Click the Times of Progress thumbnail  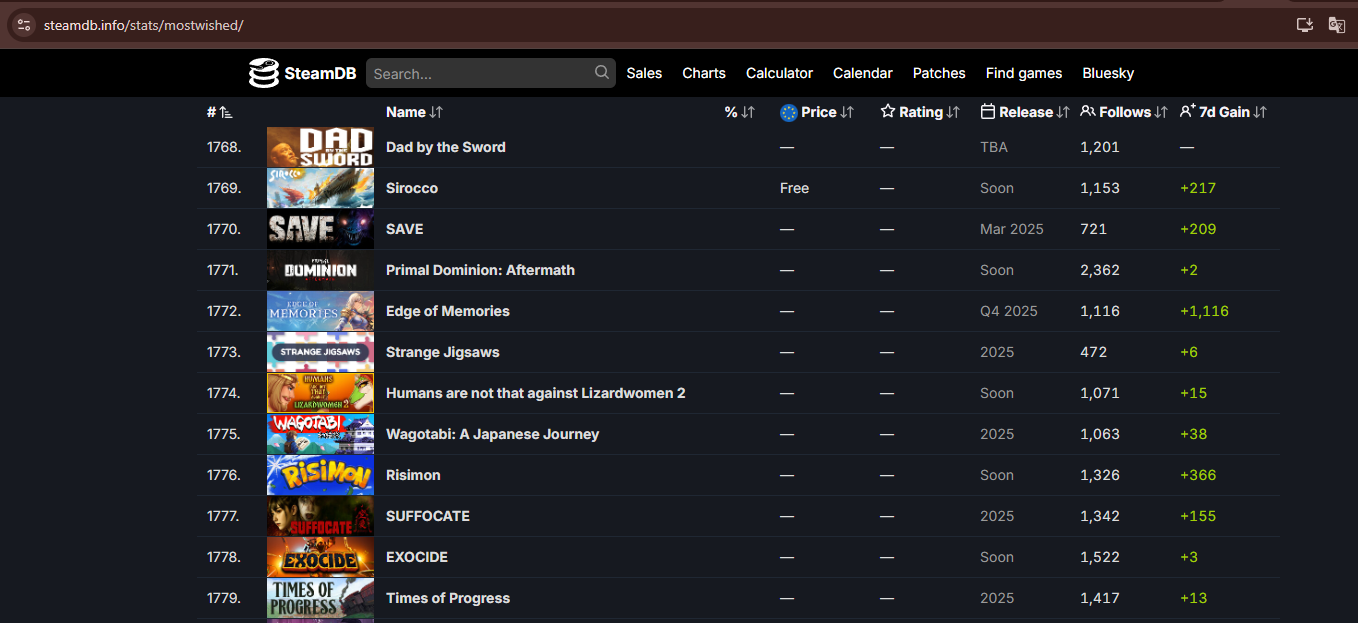[x=320, y=598]
